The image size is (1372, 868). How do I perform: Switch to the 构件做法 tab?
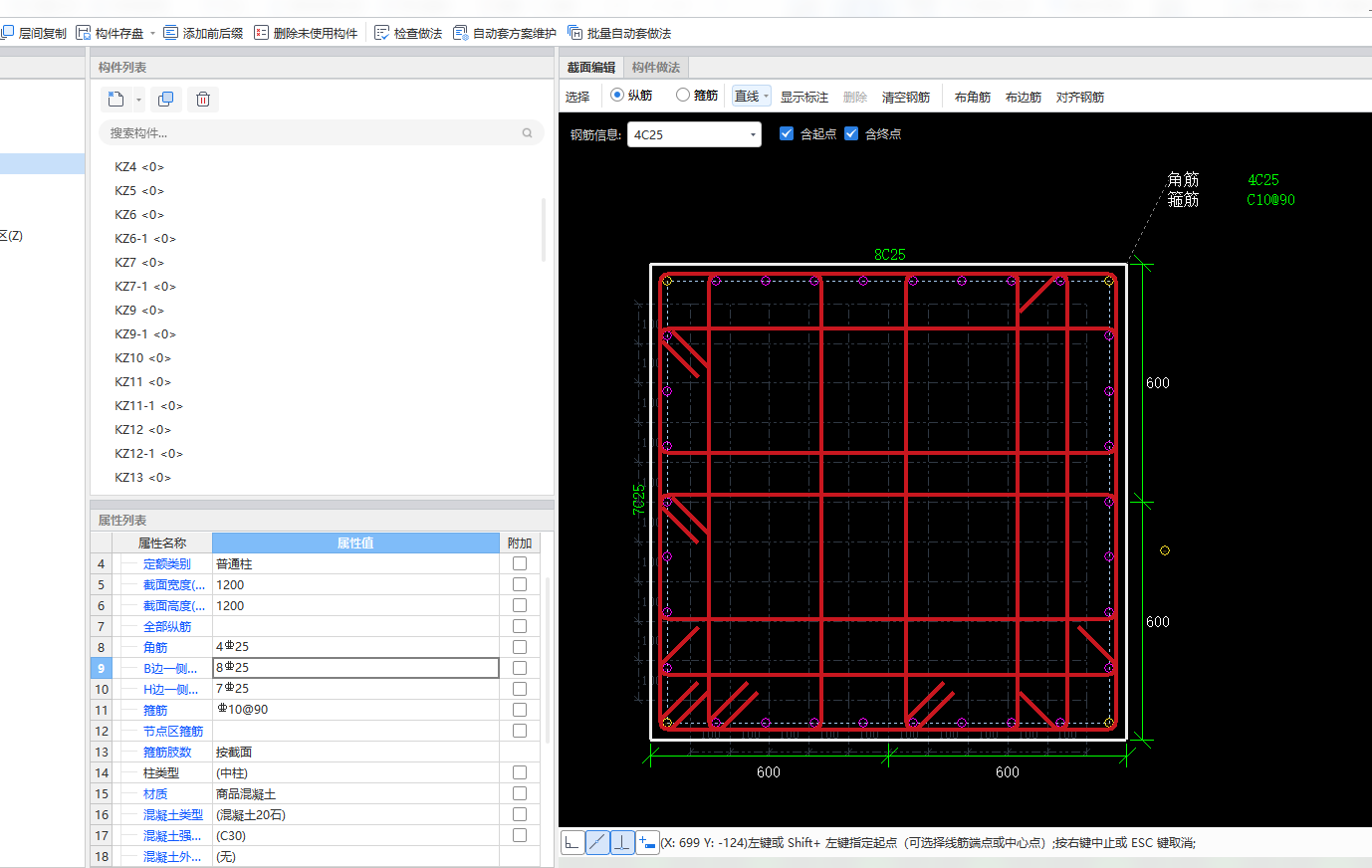(656, 68)
